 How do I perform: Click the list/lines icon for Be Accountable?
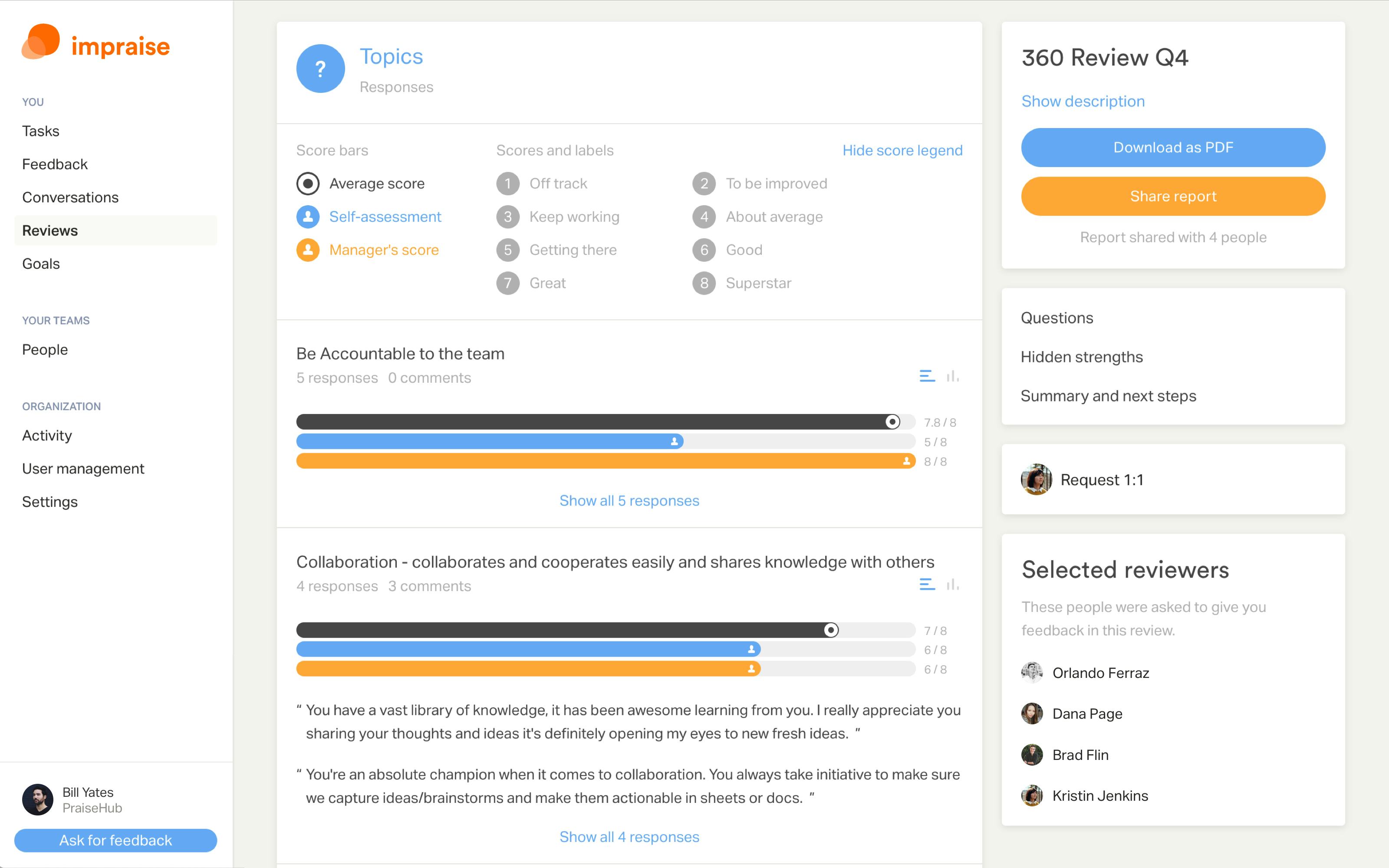tap(925, 375)
